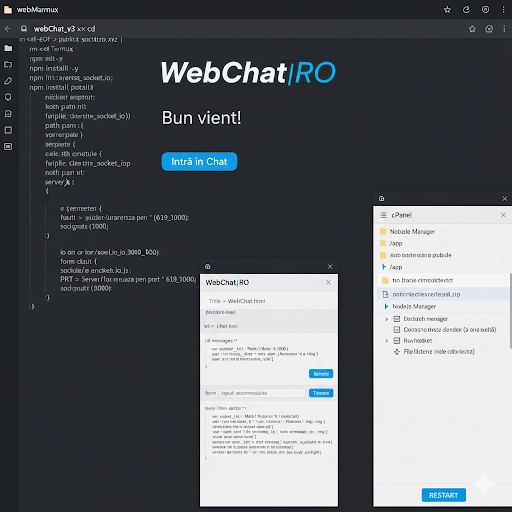
Task: Click the lock icon beside webChat_v3
Action: click(x=24, y=28)
